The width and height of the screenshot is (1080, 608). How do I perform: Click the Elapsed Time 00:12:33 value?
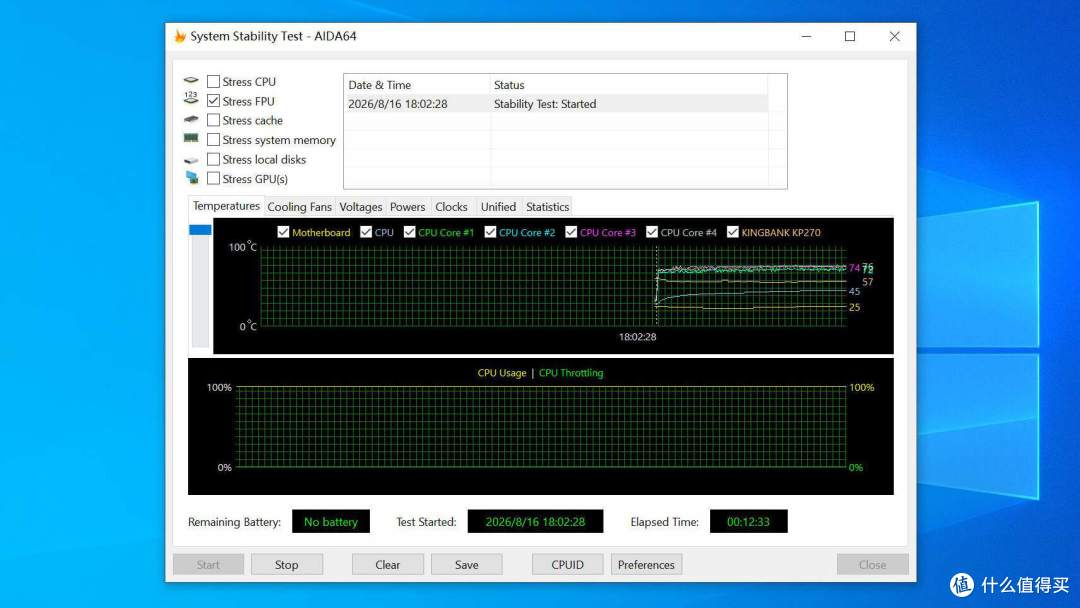(x=748, y=521)
